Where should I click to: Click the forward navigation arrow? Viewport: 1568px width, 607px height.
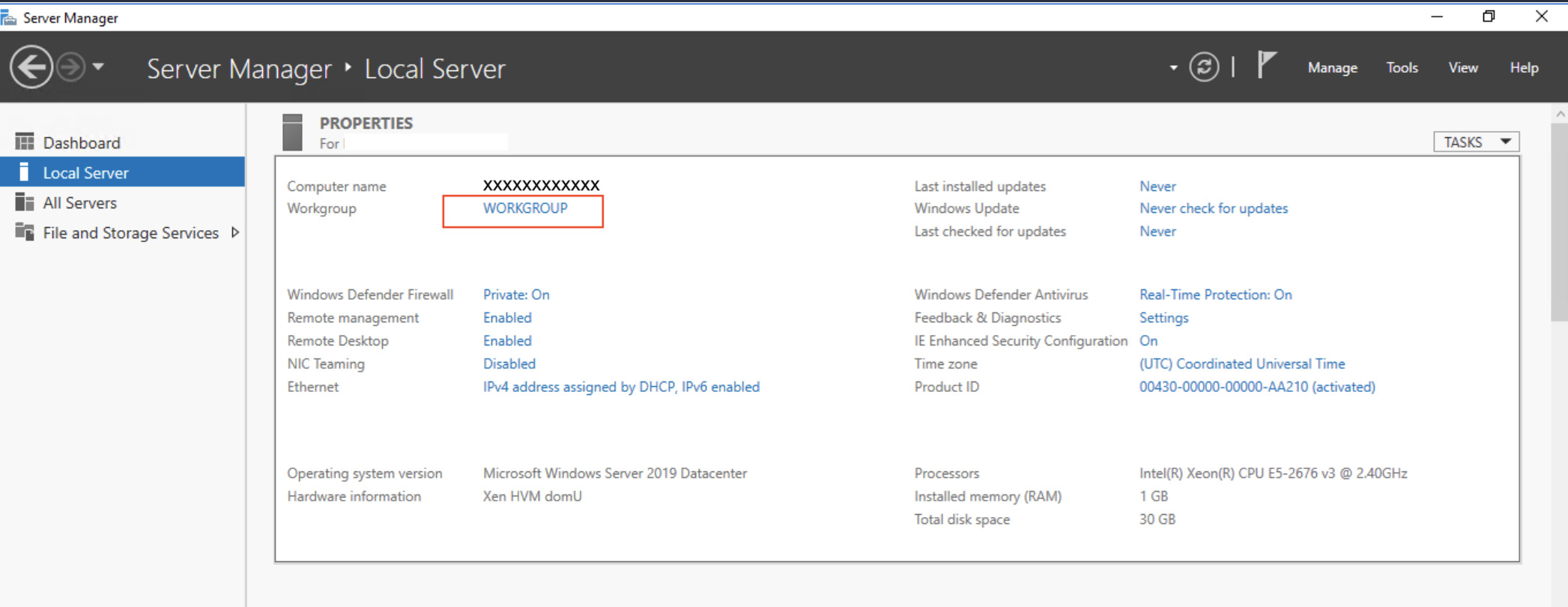coord(71,67)
